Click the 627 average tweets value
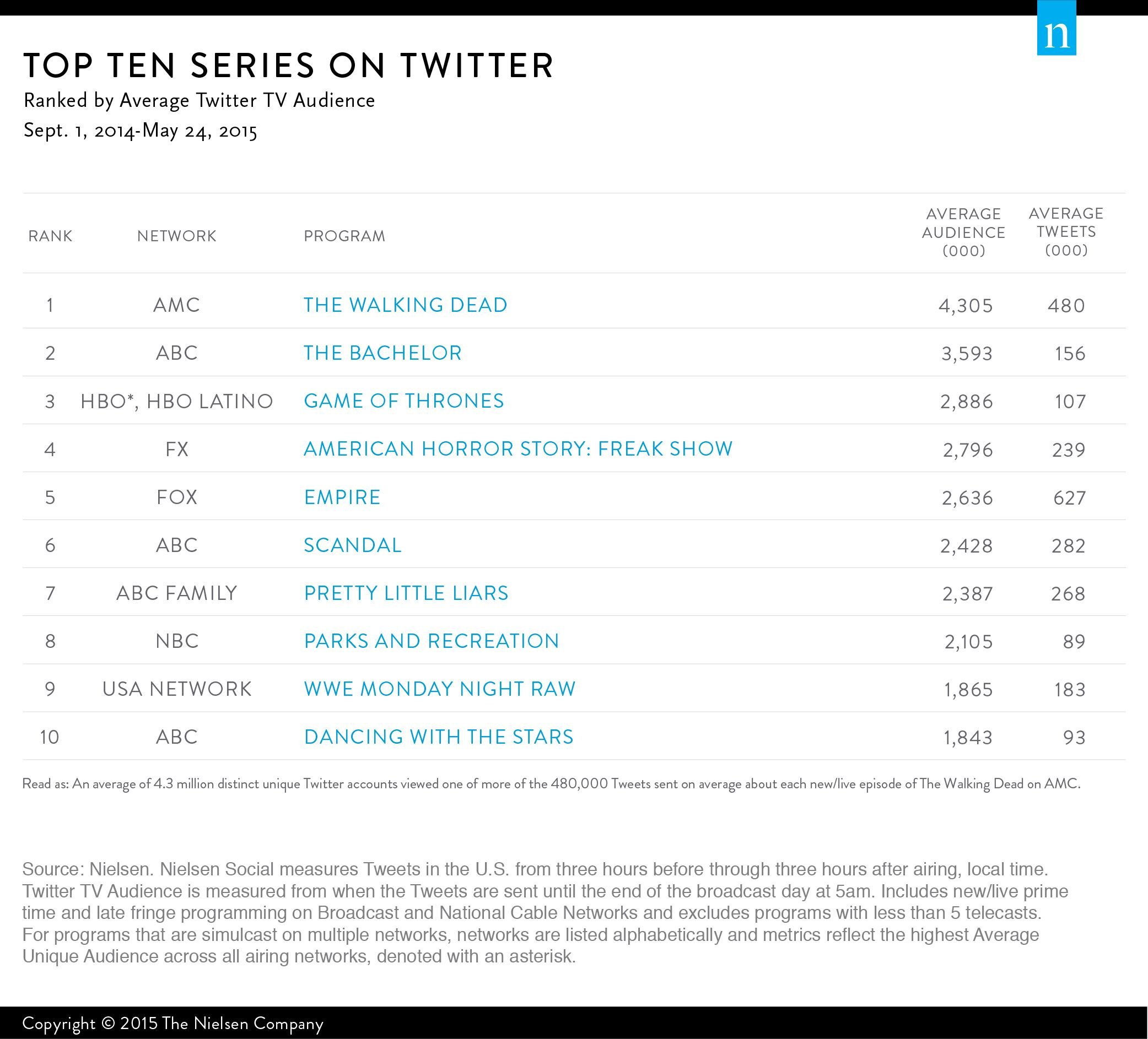The width and height of the screenshot is (1148, 1039). pyautogui.click(x=1069, y=498)
